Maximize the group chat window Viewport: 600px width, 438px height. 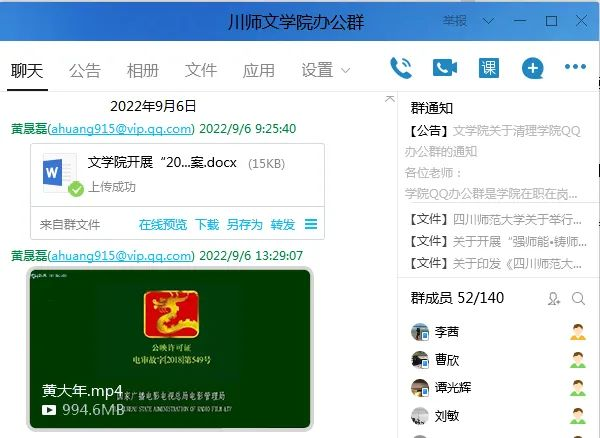pyautogui.click(x=551, y=21)
